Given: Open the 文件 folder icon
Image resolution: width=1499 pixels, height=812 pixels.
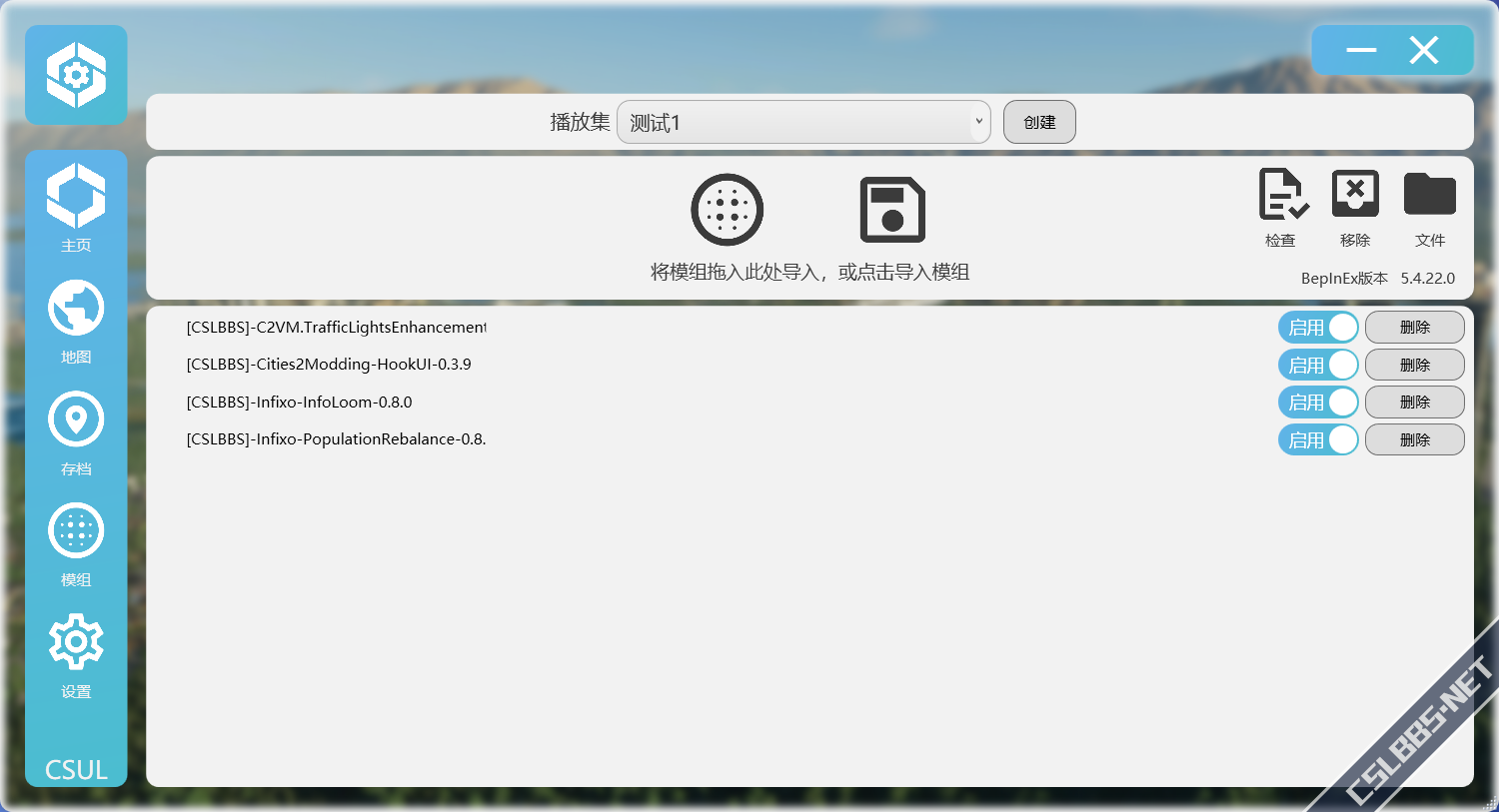Looking at the screenshot, I should pos(1429,205).
